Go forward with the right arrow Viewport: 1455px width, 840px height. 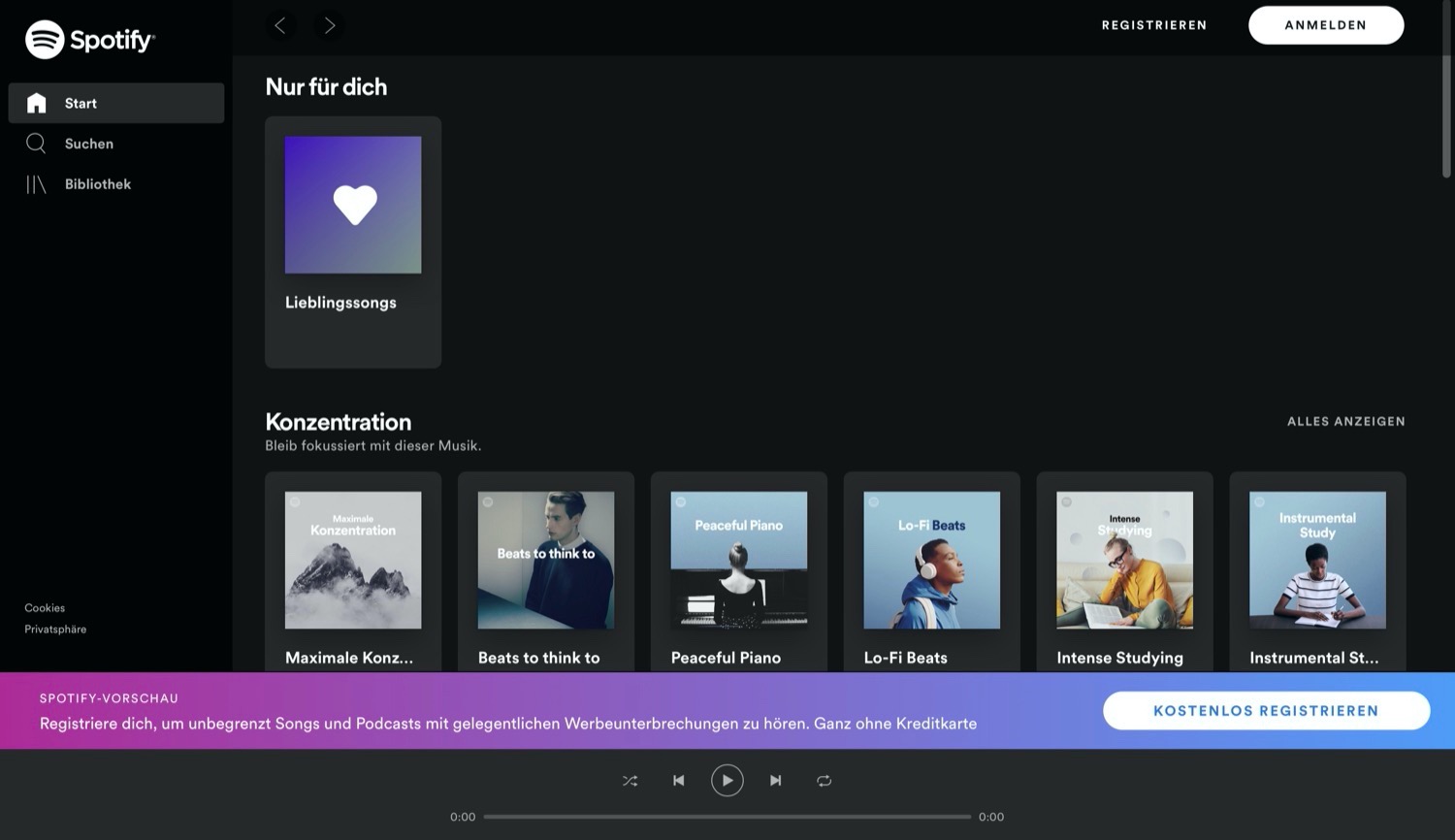[330, 25]
